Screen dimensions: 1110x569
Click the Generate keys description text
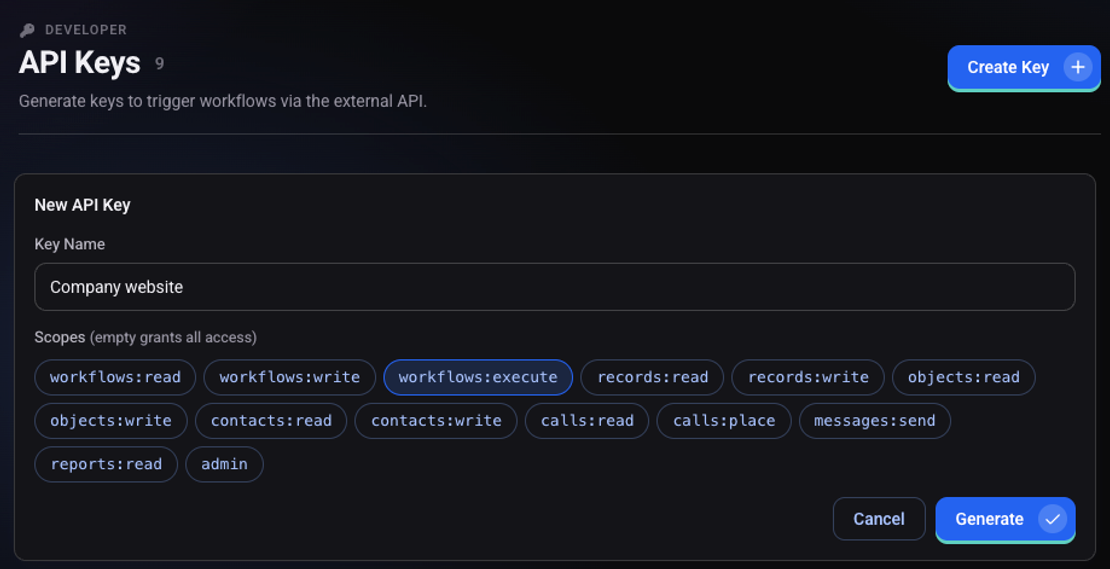(223, 101)
